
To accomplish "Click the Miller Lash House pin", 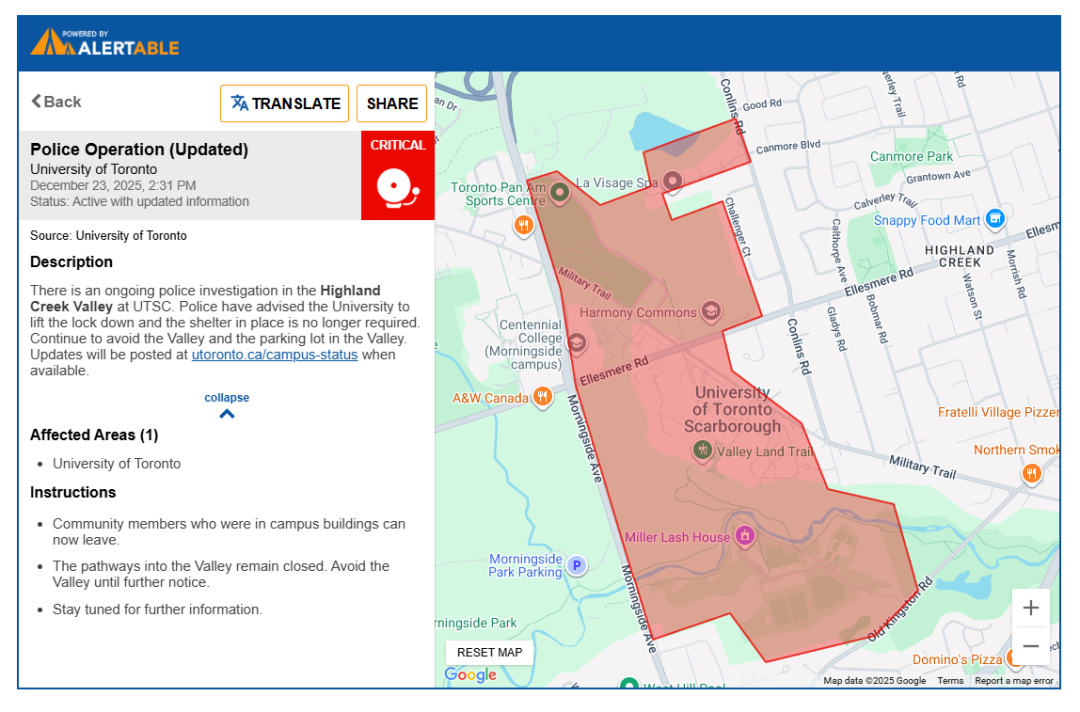I will pyautogui.click(x=744, y=537).
